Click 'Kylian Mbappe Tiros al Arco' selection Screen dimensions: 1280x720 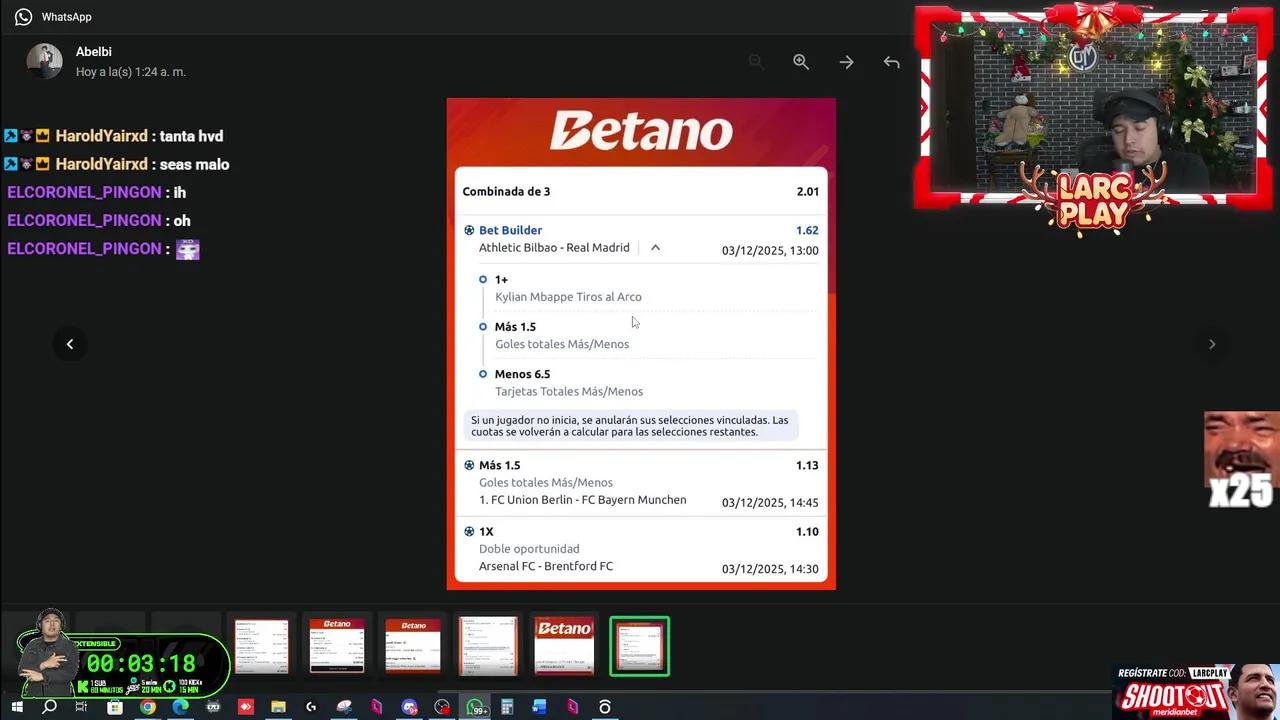[568, 297]
